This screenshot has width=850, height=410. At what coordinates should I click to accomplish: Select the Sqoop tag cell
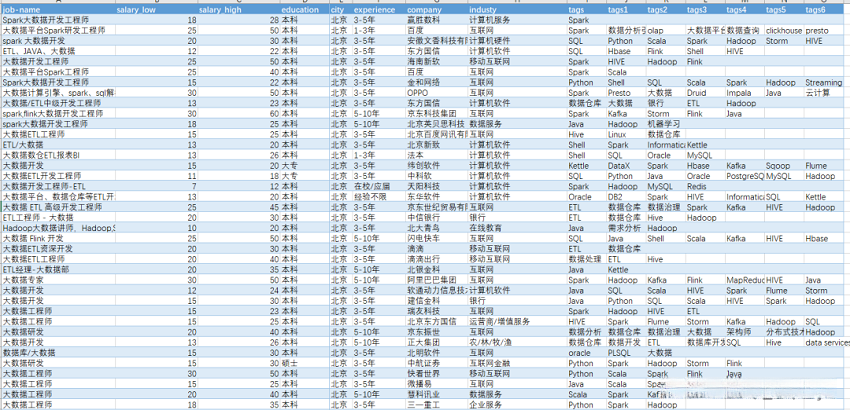click(784, 166)
